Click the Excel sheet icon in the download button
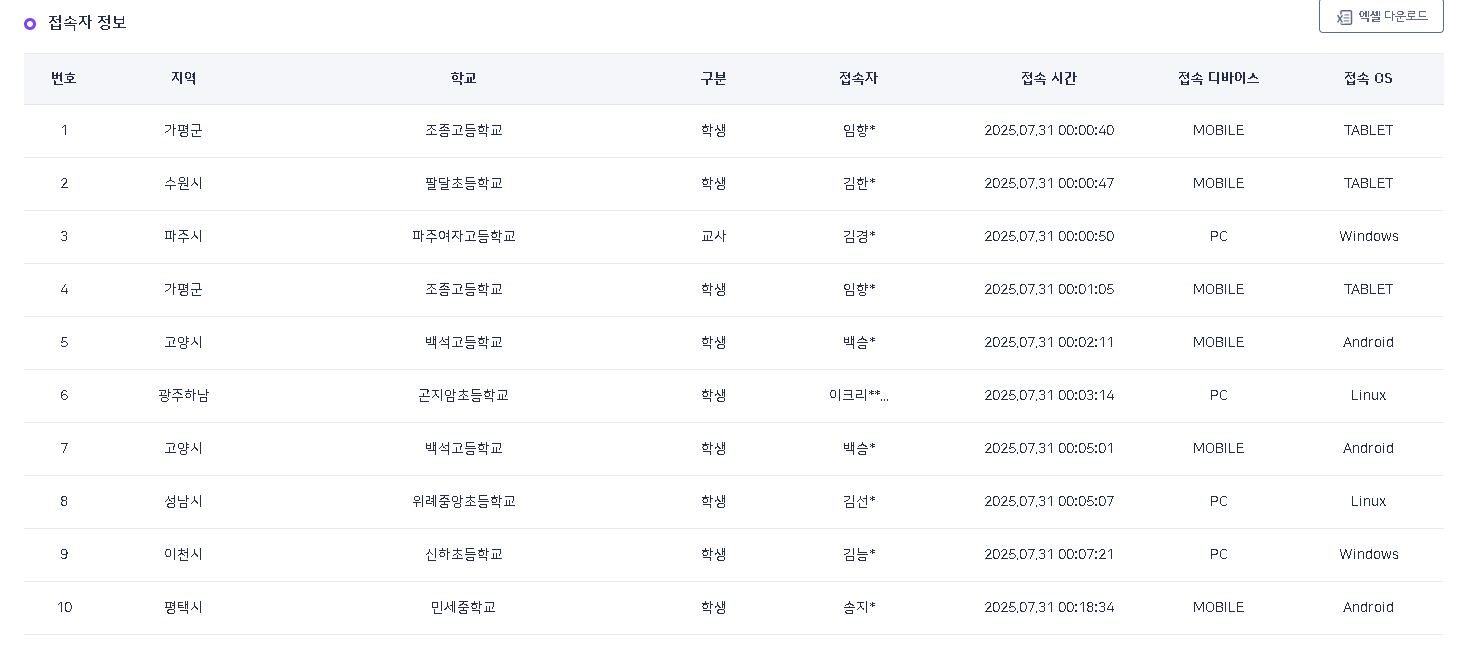This screenshot has width=1482, height=647. 1345,17
